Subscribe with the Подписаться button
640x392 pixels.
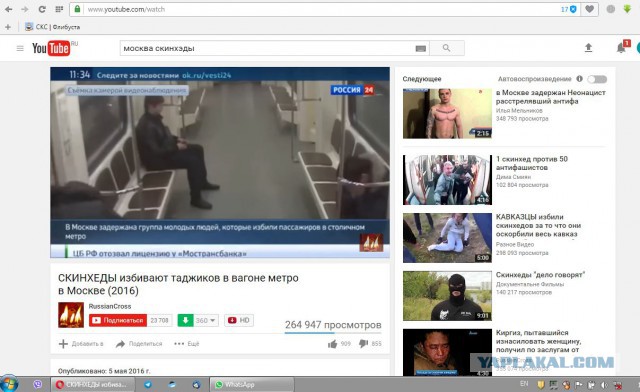pos(118,321)
